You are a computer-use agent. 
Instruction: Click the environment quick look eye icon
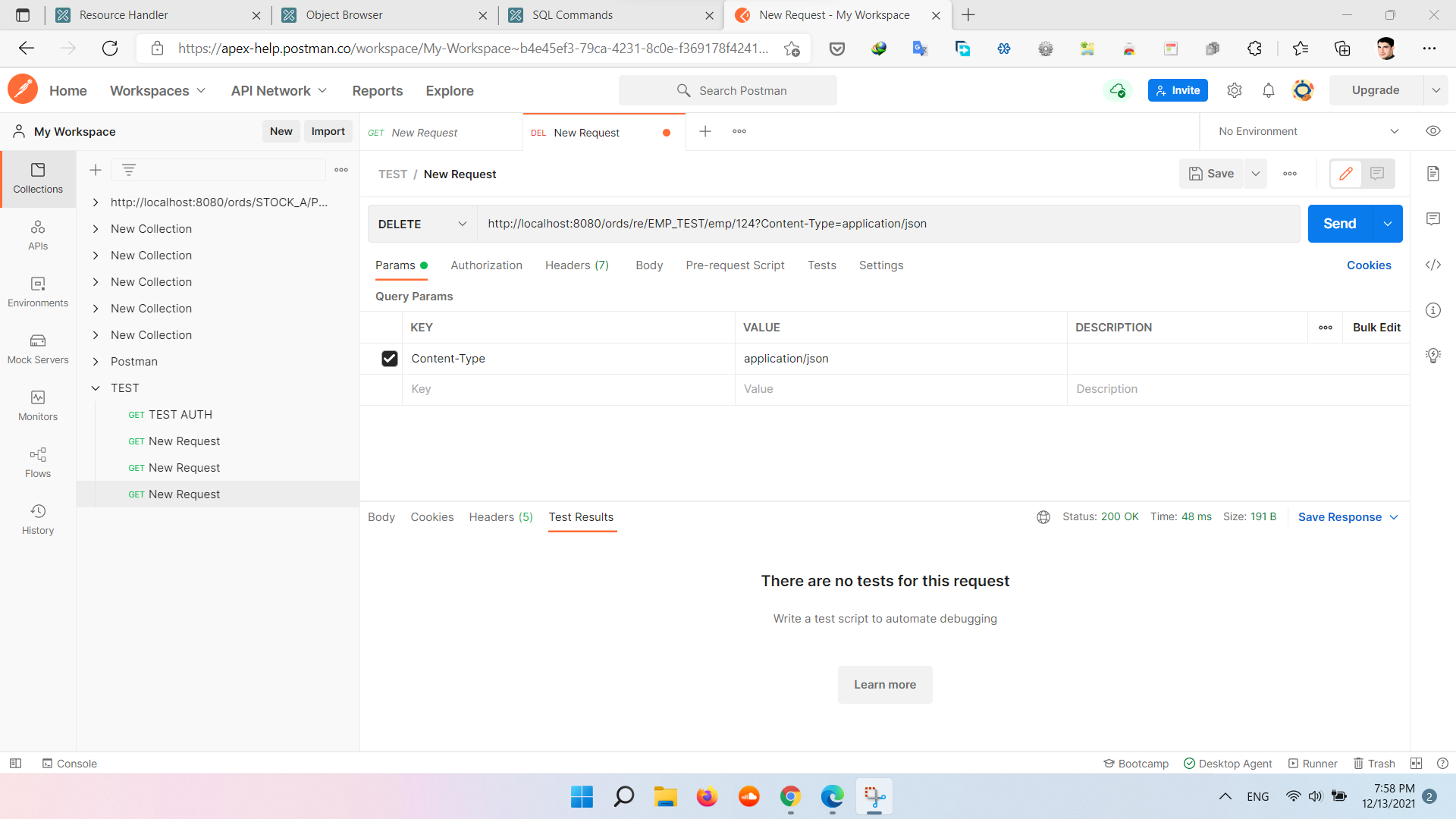pos(1432,131)
